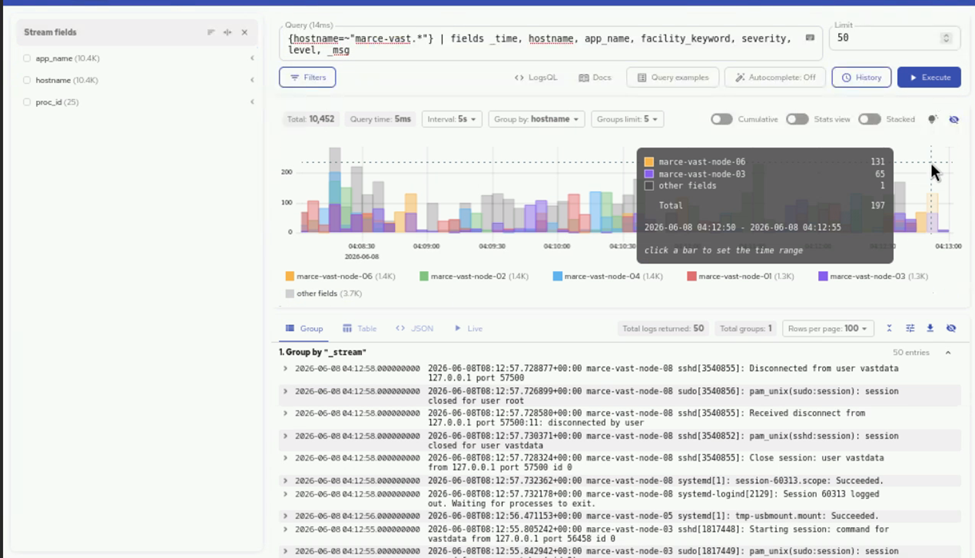Toggle other fields legend series
Image resolution: width=975 pixels, height=558 pixels.
point(323,294)
